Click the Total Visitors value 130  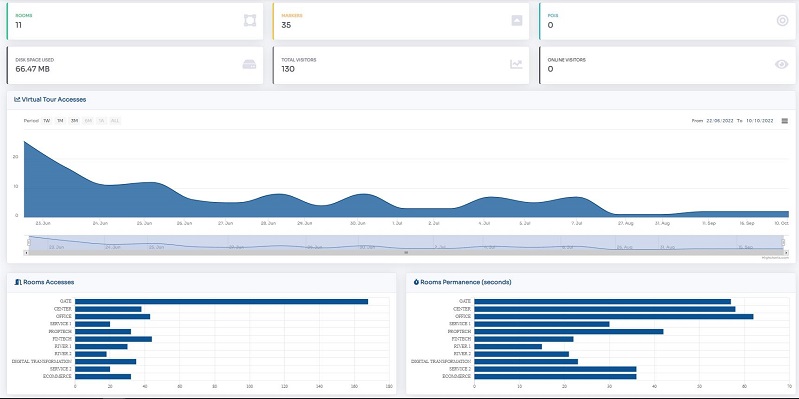[288, 69]
